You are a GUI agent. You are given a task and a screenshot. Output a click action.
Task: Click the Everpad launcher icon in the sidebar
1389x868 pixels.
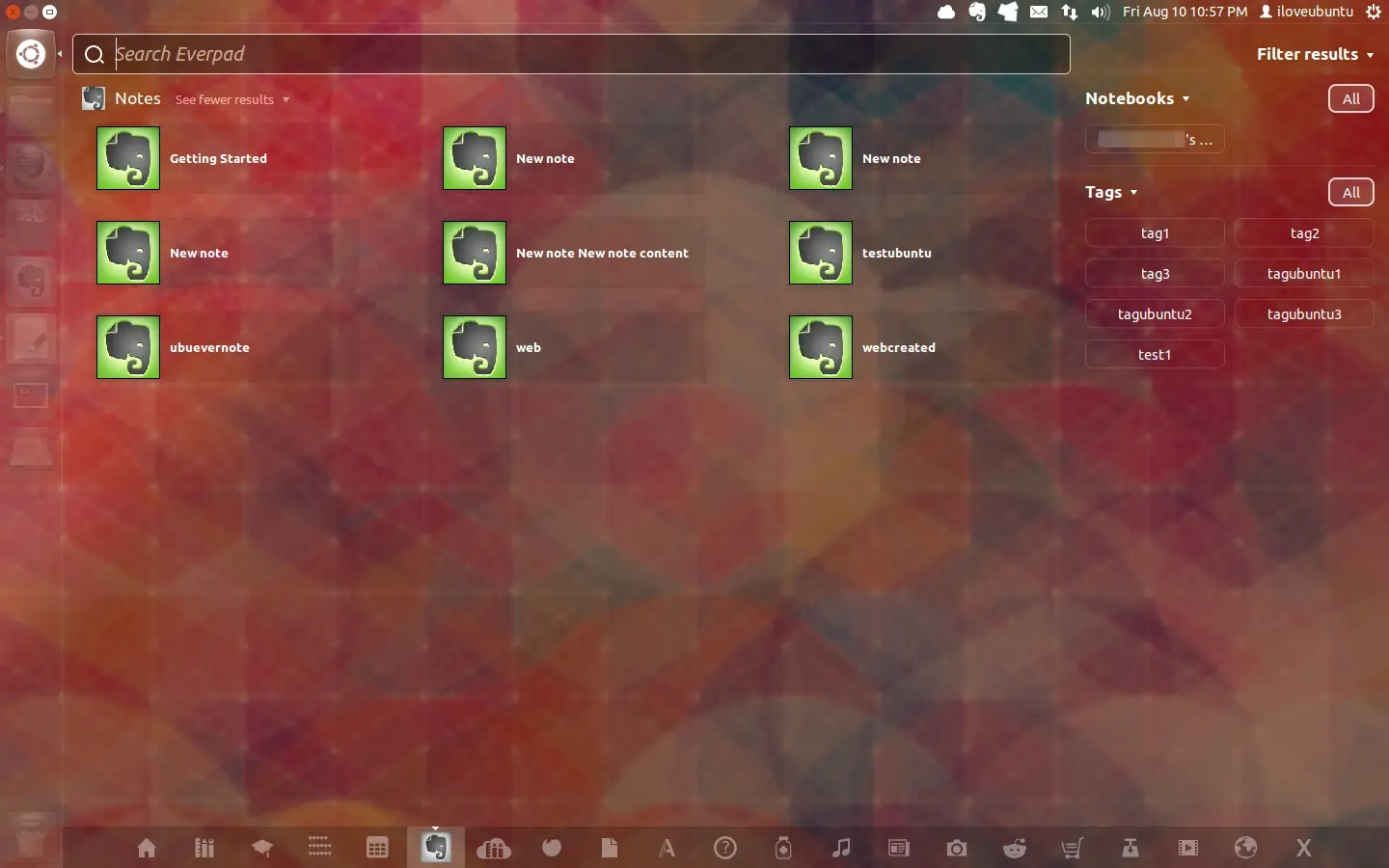(x=31, y=281)
